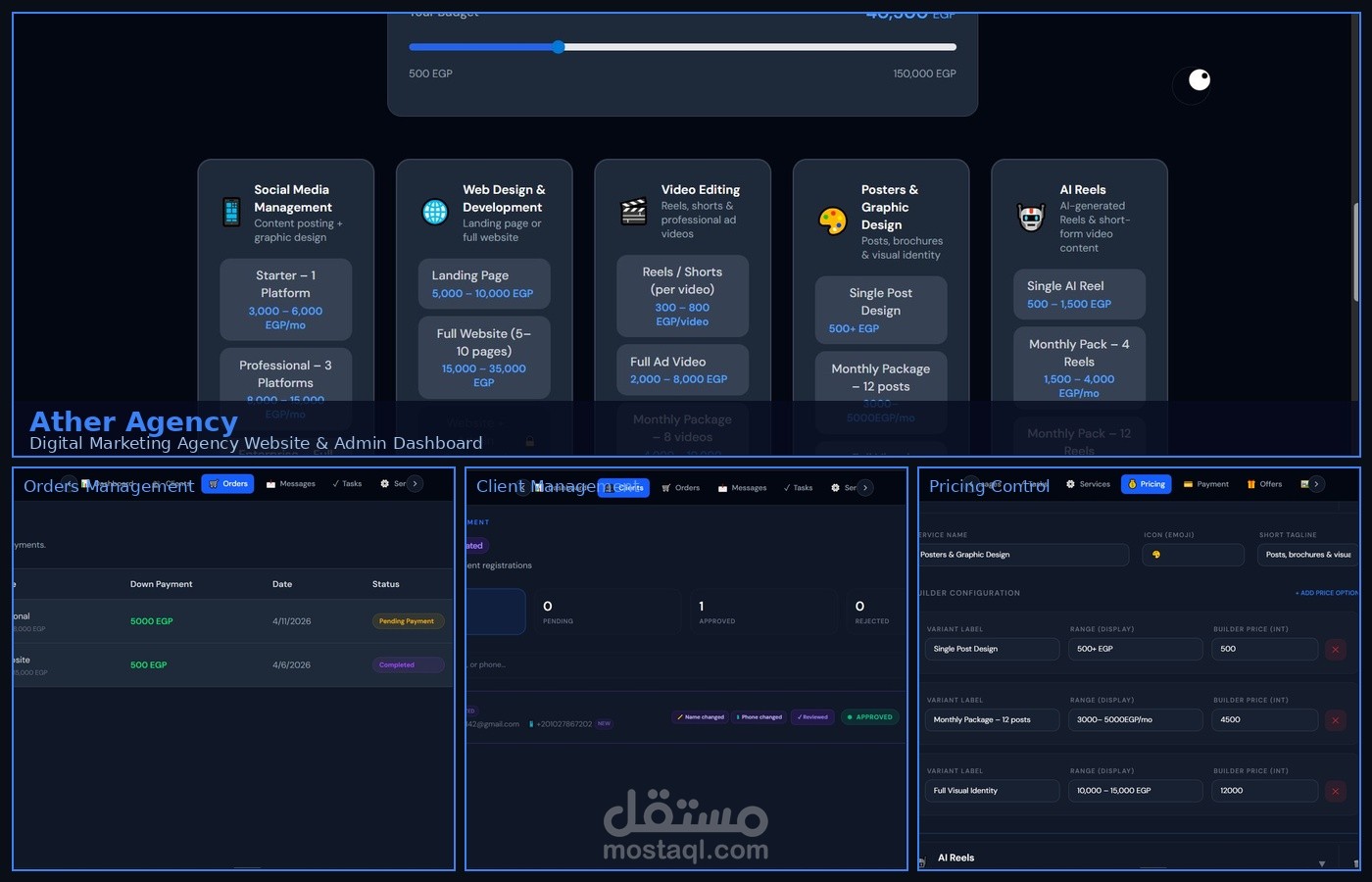Expand tab bar arrow in Client Management panel
1372x882 pixels.
click(x=865, y=487)
